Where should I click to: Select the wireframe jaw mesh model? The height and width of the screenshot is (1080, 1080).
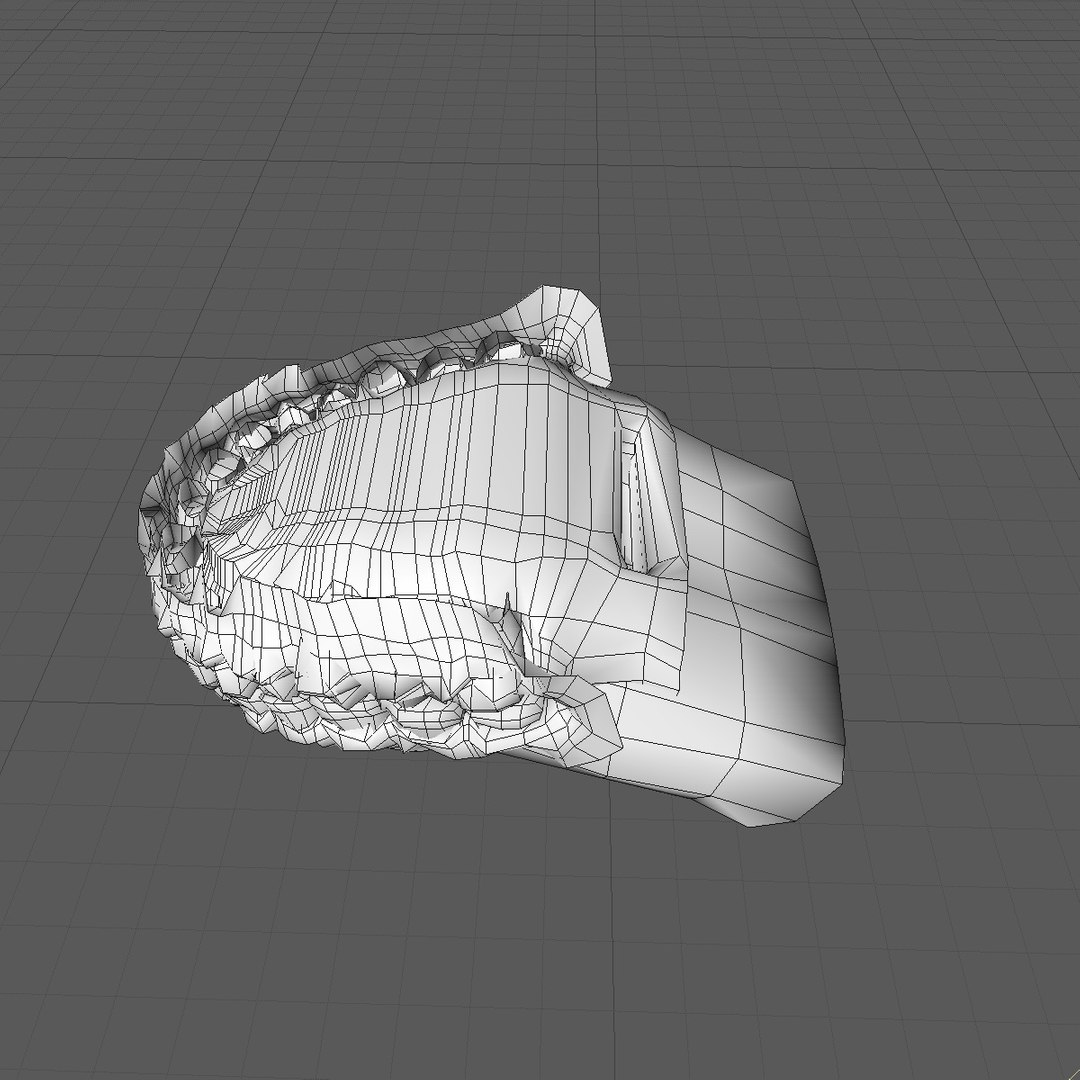click(490, 557)
